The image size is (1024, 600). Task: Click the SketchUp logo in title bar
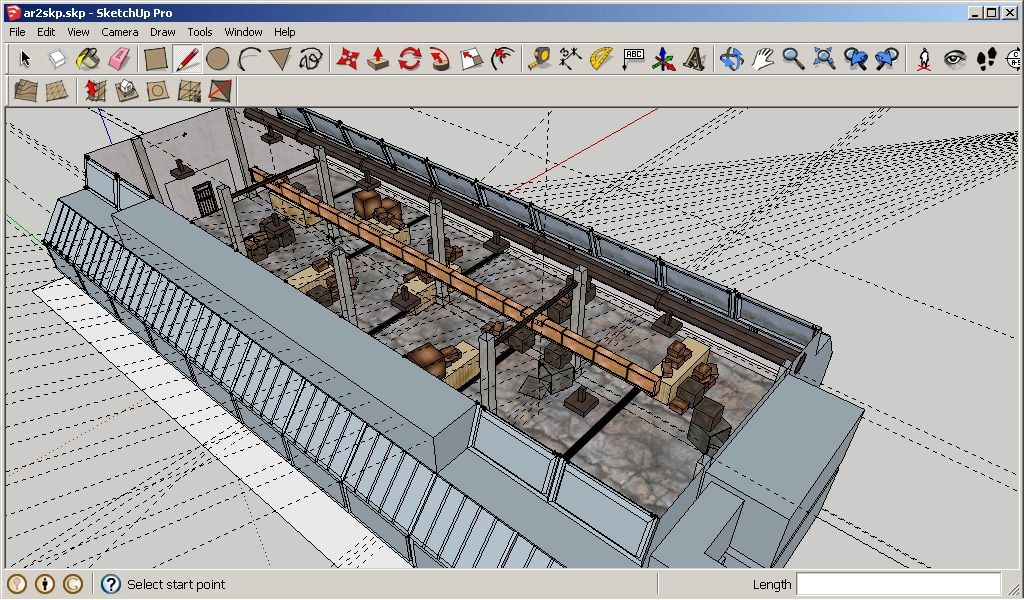(13, 12)
